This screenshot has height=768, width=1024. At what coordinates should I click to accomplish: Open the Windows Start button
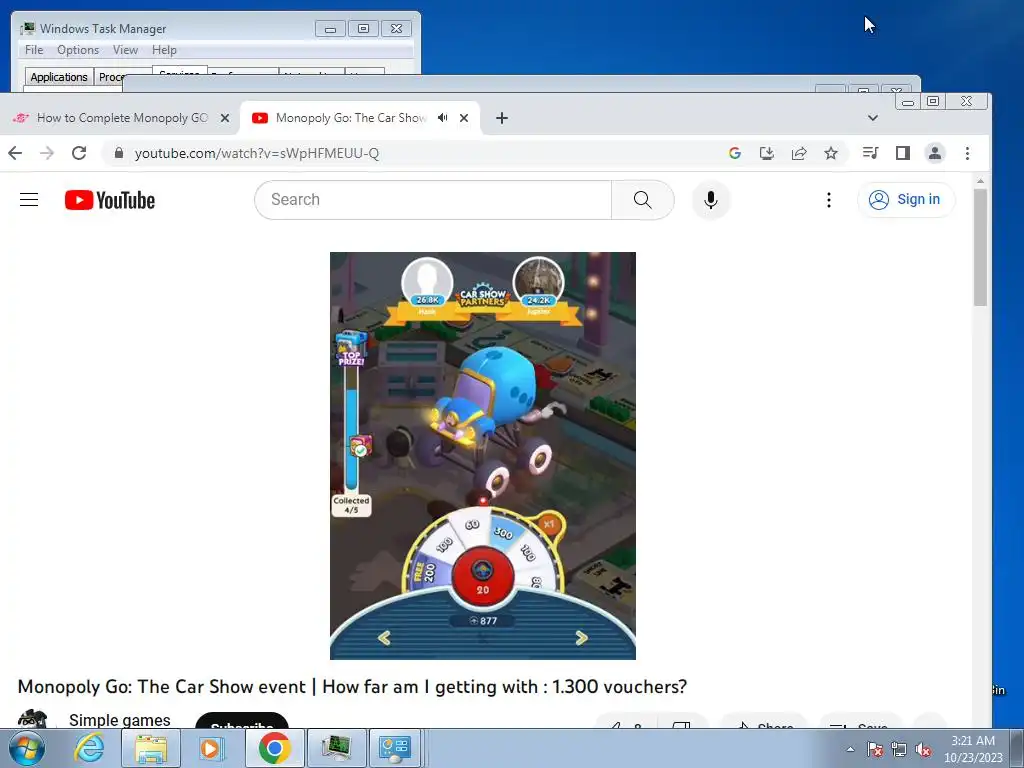click(x=25, y=748)
